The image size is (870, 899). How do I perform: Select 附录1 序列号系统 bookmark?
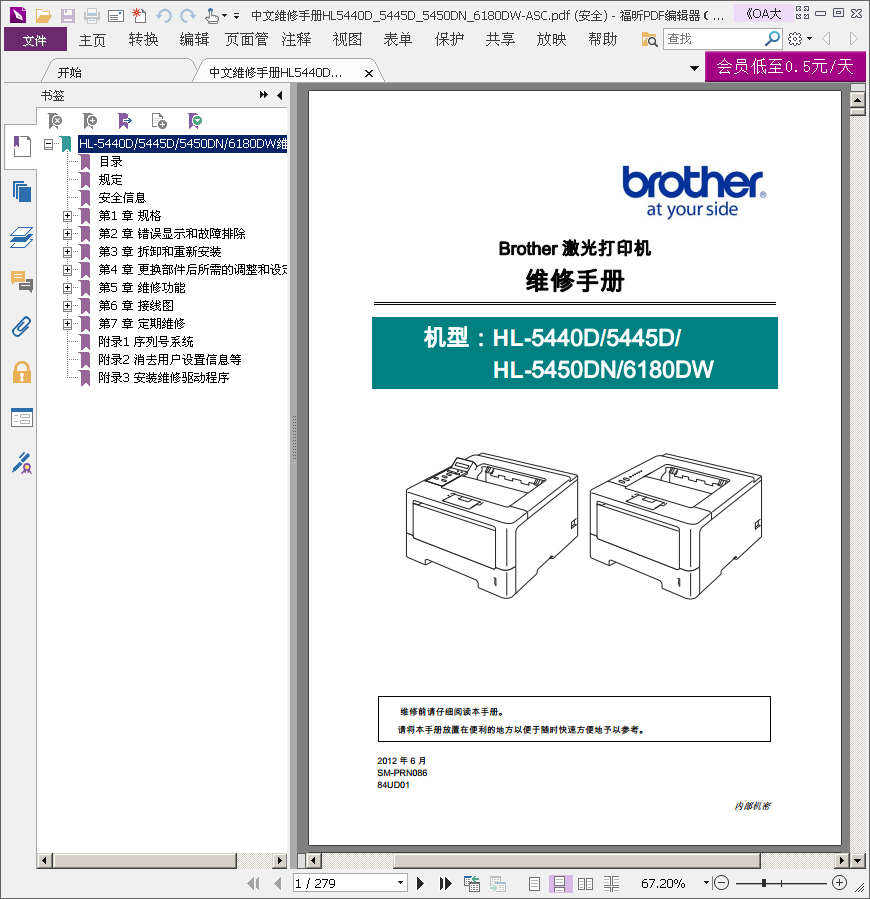click(x=146, y=342)
